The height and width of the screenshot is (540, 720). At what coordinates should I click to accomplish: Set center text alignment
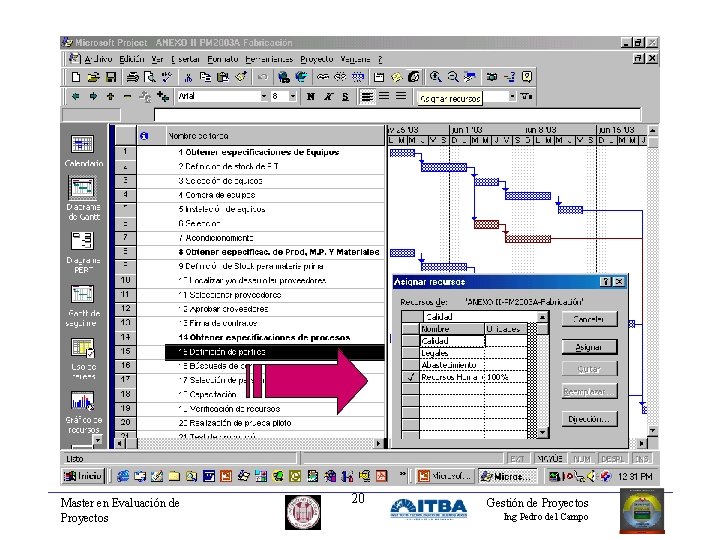coord(384,96)
